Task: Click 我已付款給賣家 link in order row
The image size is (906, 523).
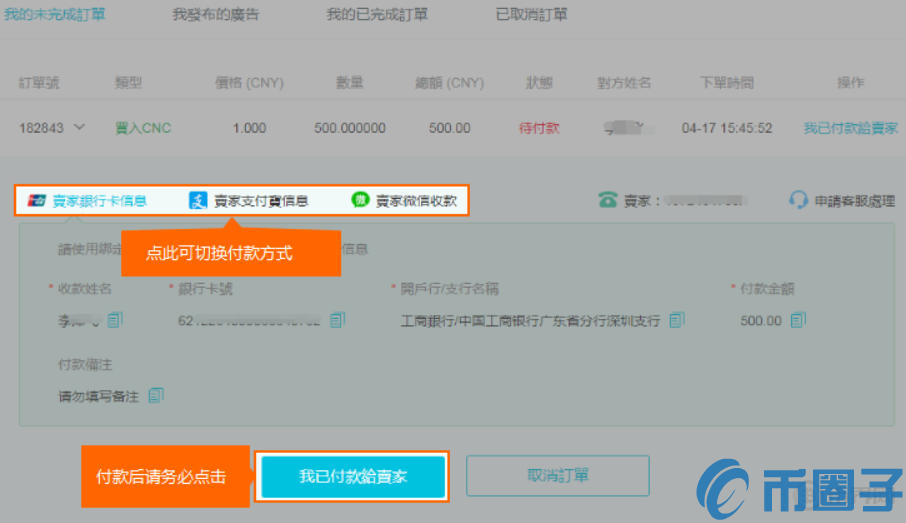Action: (x=849, y=128)
